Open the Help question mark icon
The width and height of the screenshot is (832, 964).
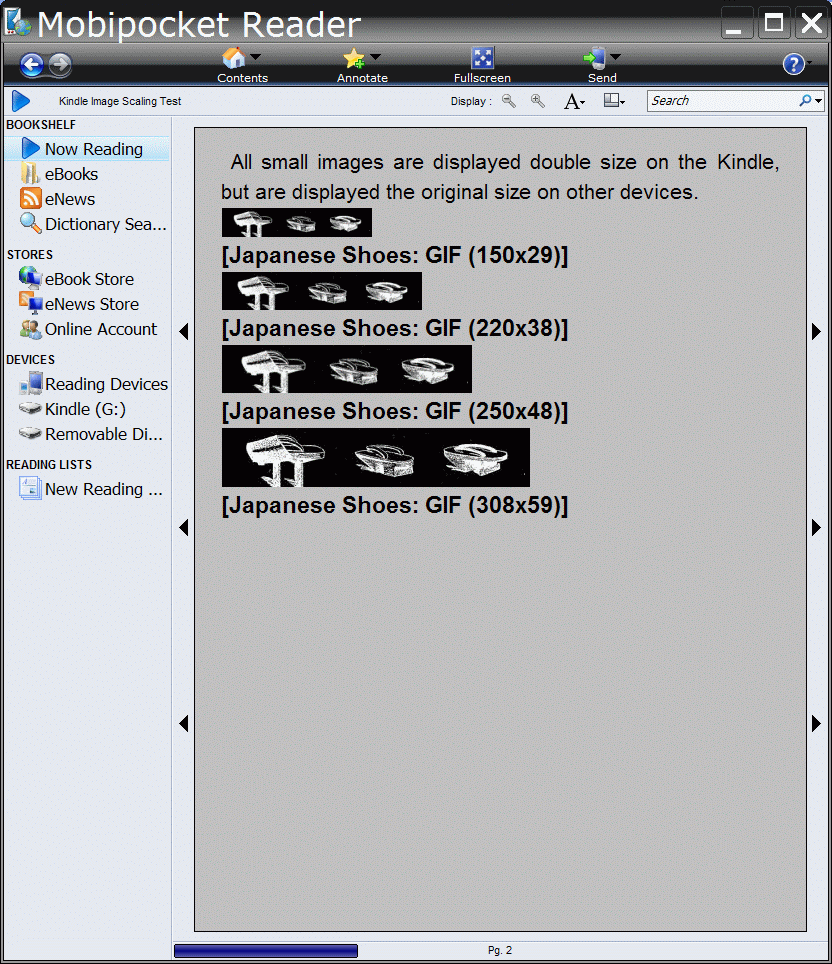(x=793, y=64)
